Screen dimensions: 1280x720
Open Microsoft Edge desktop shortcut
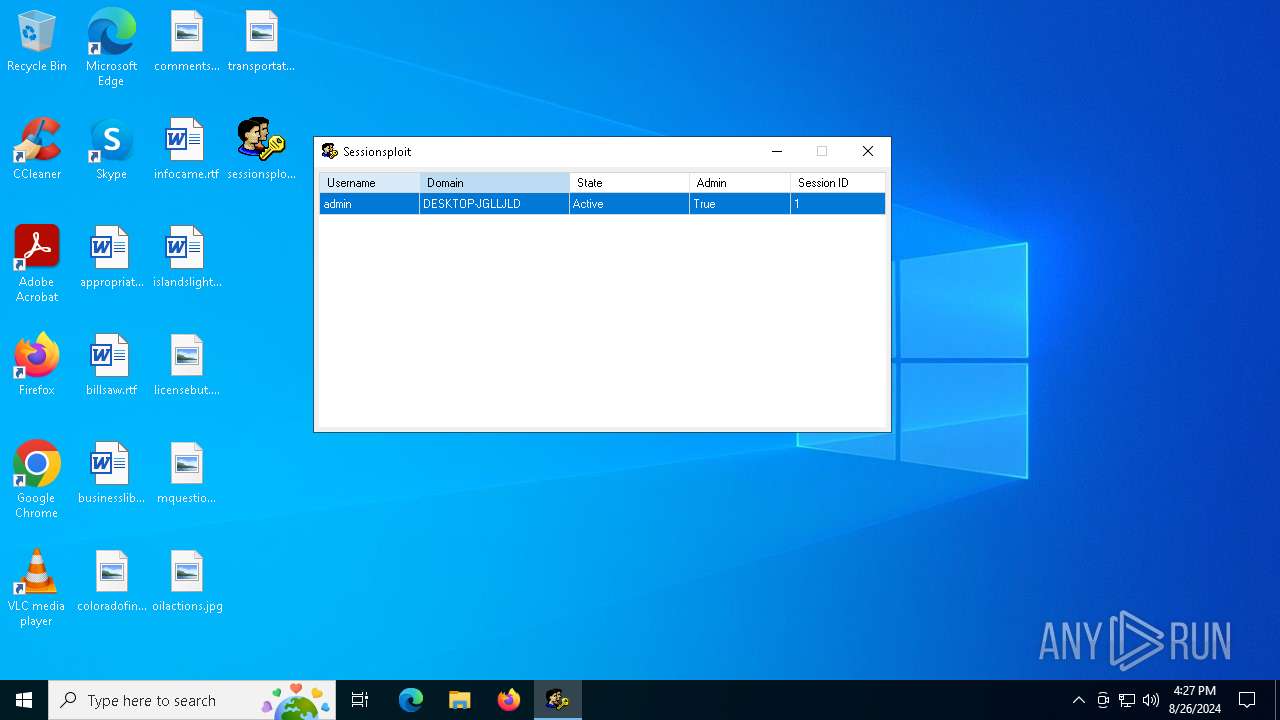tap(111, 47)
